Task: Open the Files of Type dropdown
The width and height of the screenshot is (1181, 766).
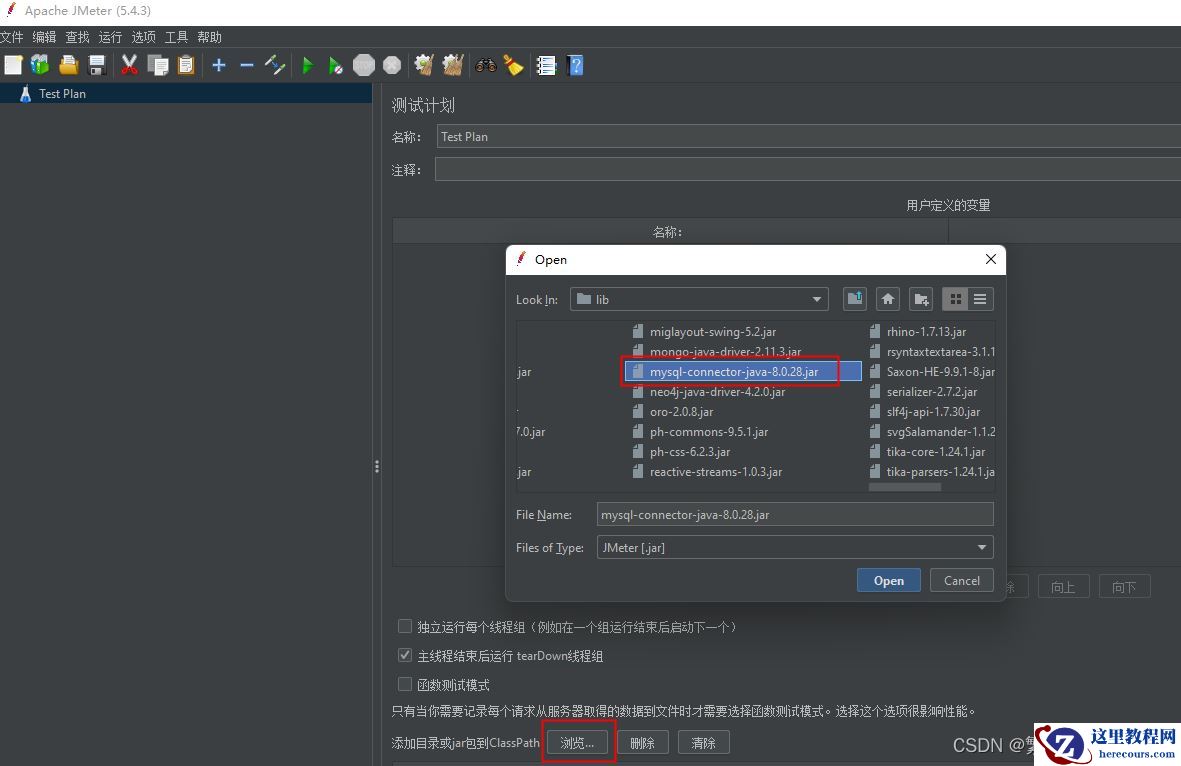Action: pos(795,548)
